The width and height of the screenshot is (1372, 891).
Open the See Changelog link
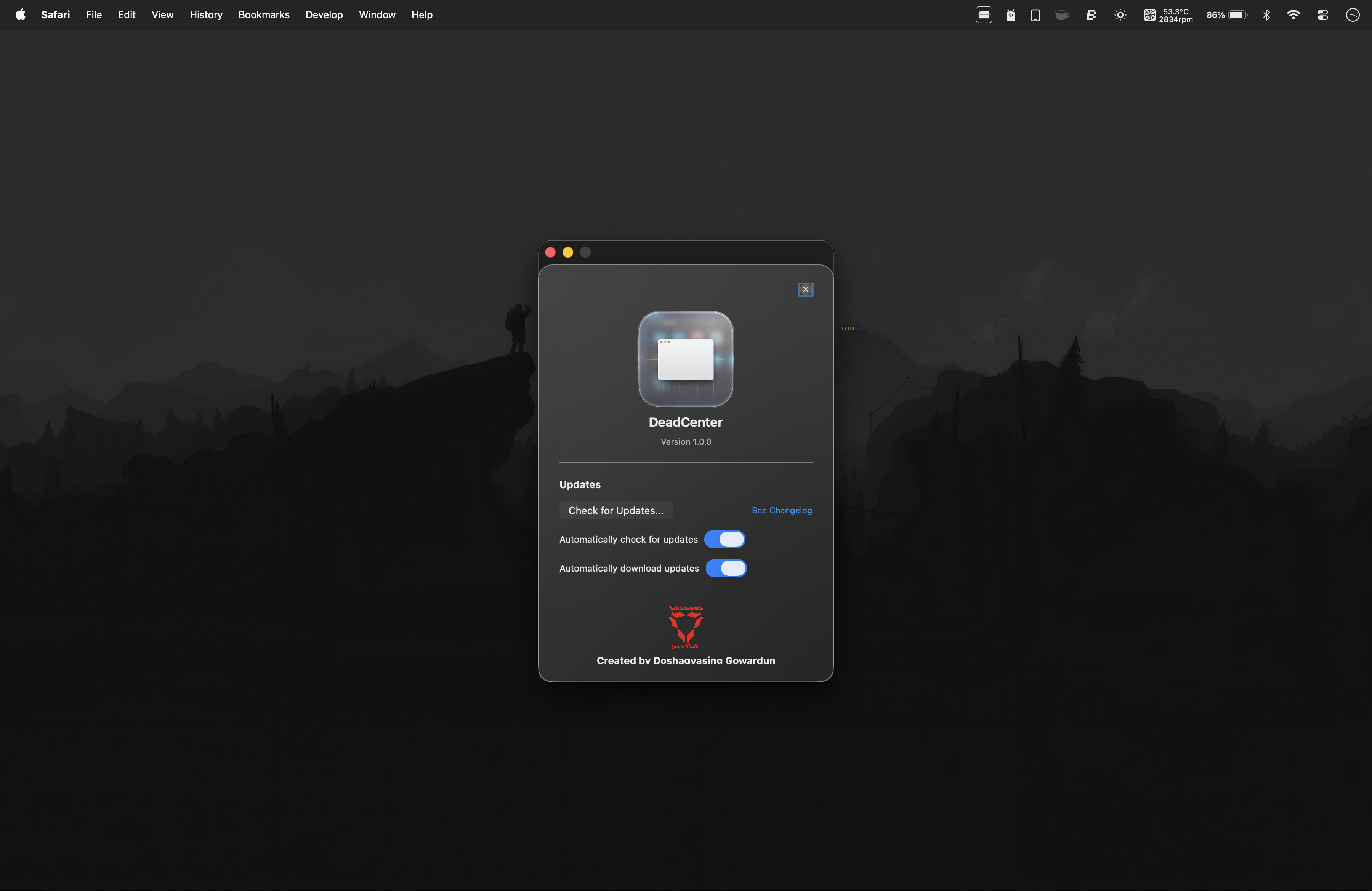tap(782, 510)
